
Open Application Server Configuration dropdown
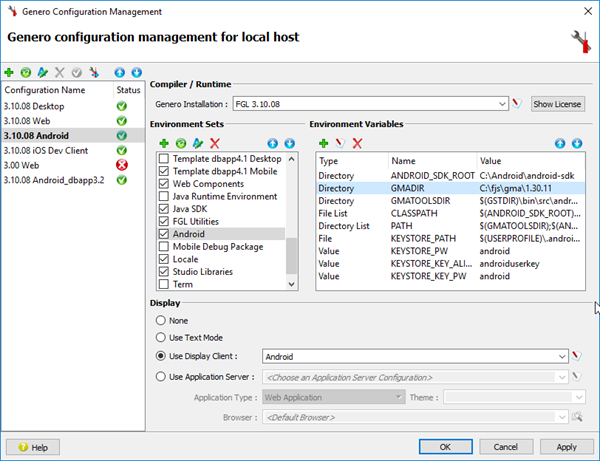tap(562, 377)
